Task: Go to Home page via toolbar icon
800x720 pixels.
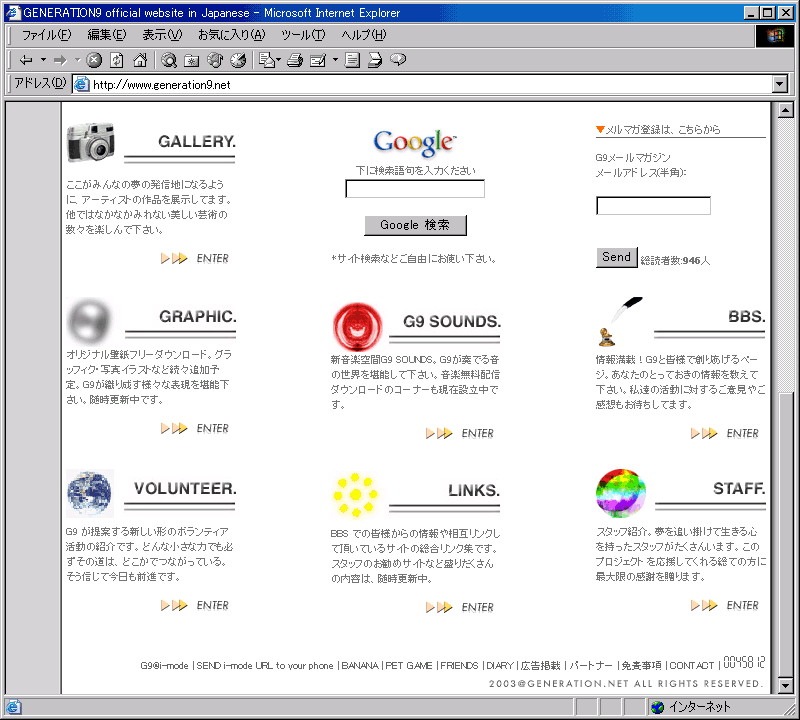Action: click(140, 61)
